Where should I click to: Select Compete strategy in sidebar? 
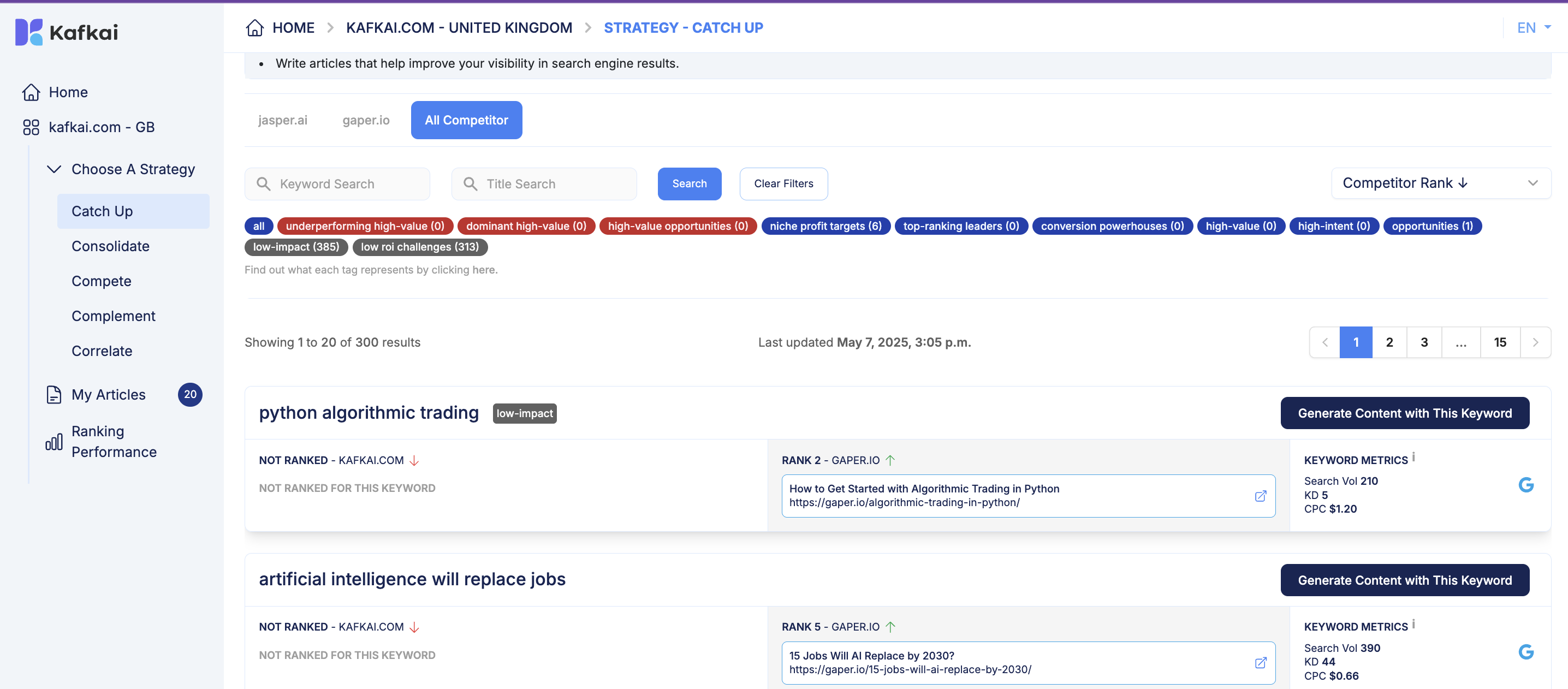(101, 281)
